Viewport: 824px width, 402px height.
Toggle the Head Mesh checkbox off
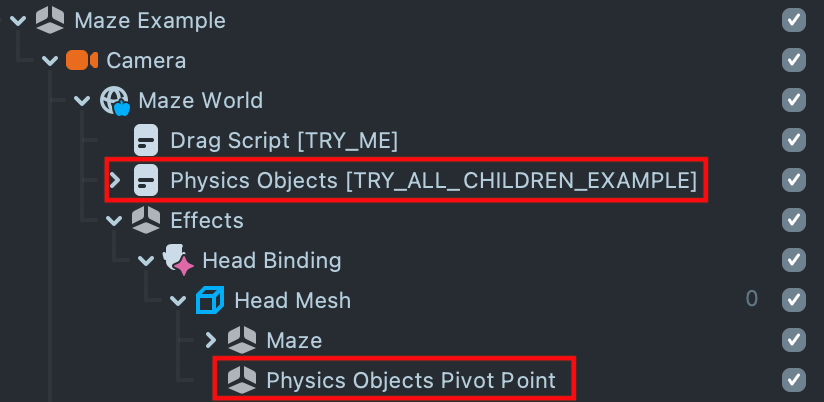coord(794,300)
